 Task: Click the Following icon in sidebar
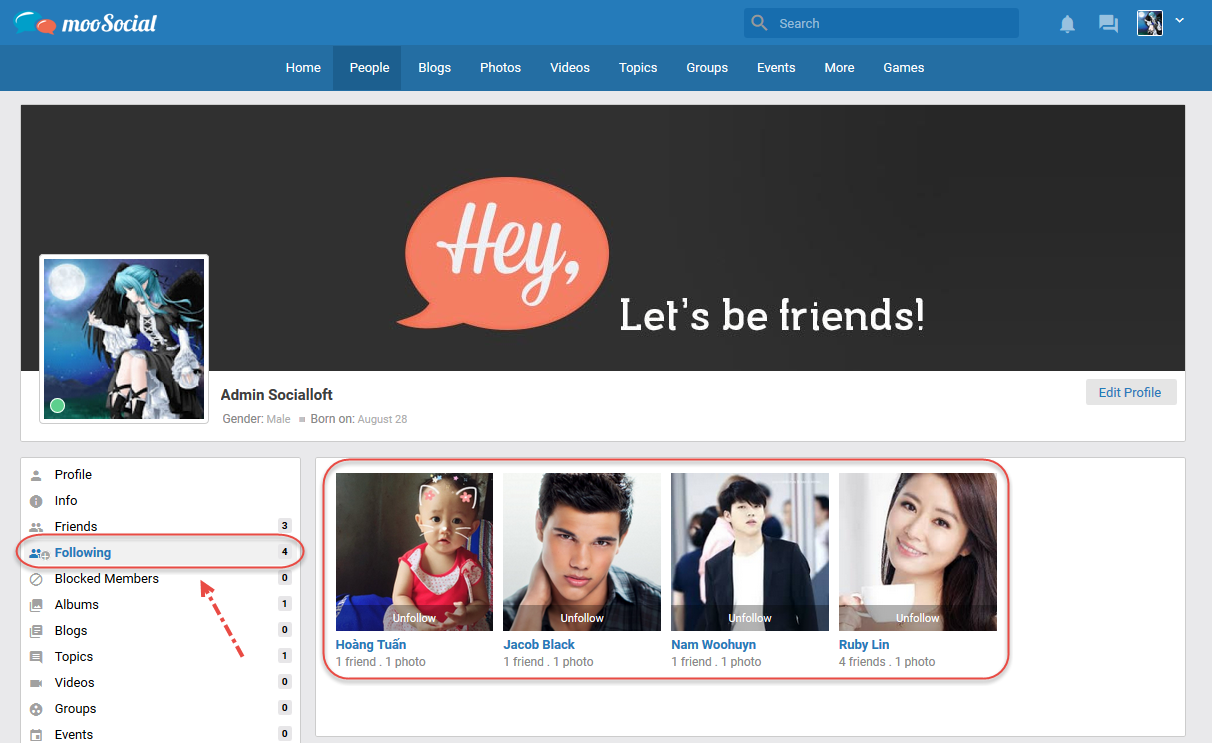tap(39, 553)
